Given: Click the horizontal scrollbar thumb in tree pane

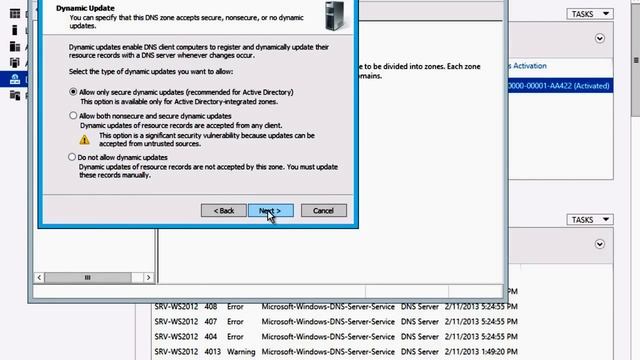Looking at the screenshot, I should [88, 278].
